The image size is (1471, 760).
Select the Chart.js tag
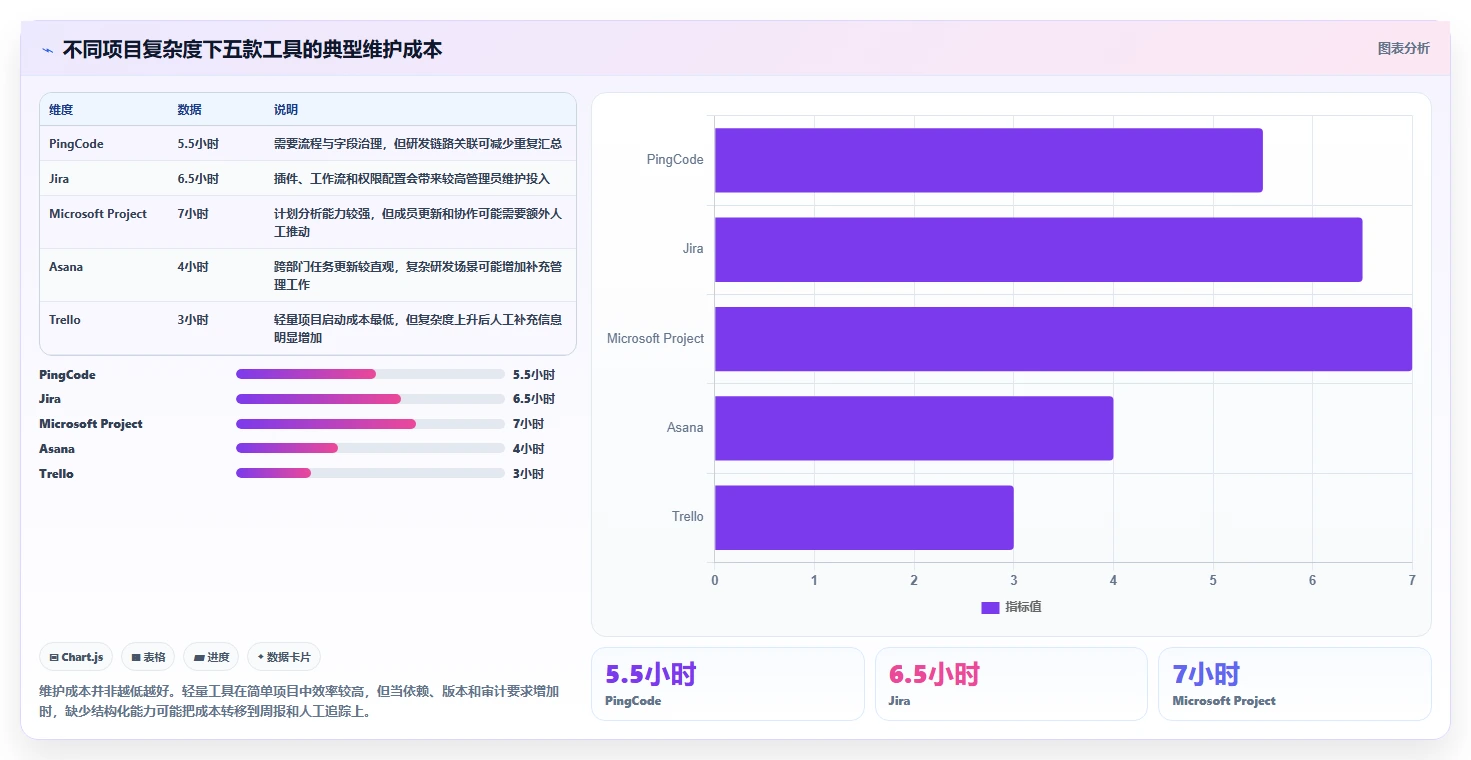point(76,657)
